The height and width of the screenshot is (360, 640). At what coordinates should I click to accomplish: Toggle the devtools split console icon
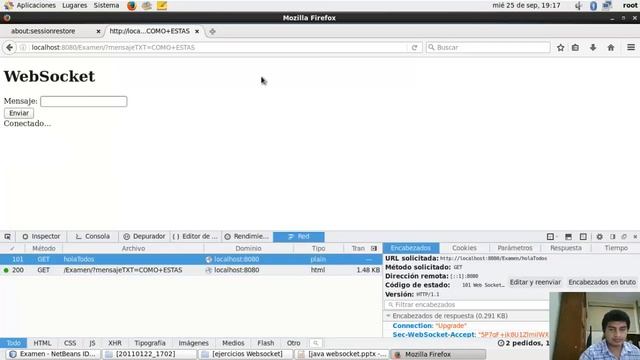coord(568,236)
